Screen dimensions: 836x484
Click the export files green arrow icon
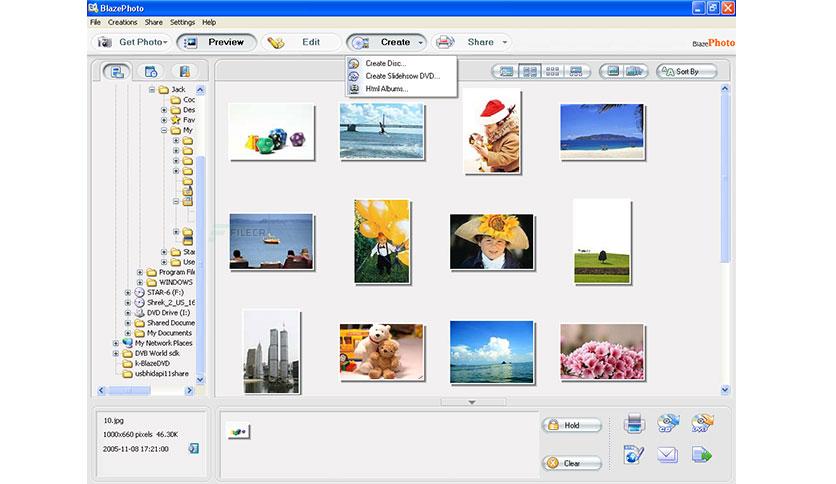pyautogui.click(x=702, y=455)
